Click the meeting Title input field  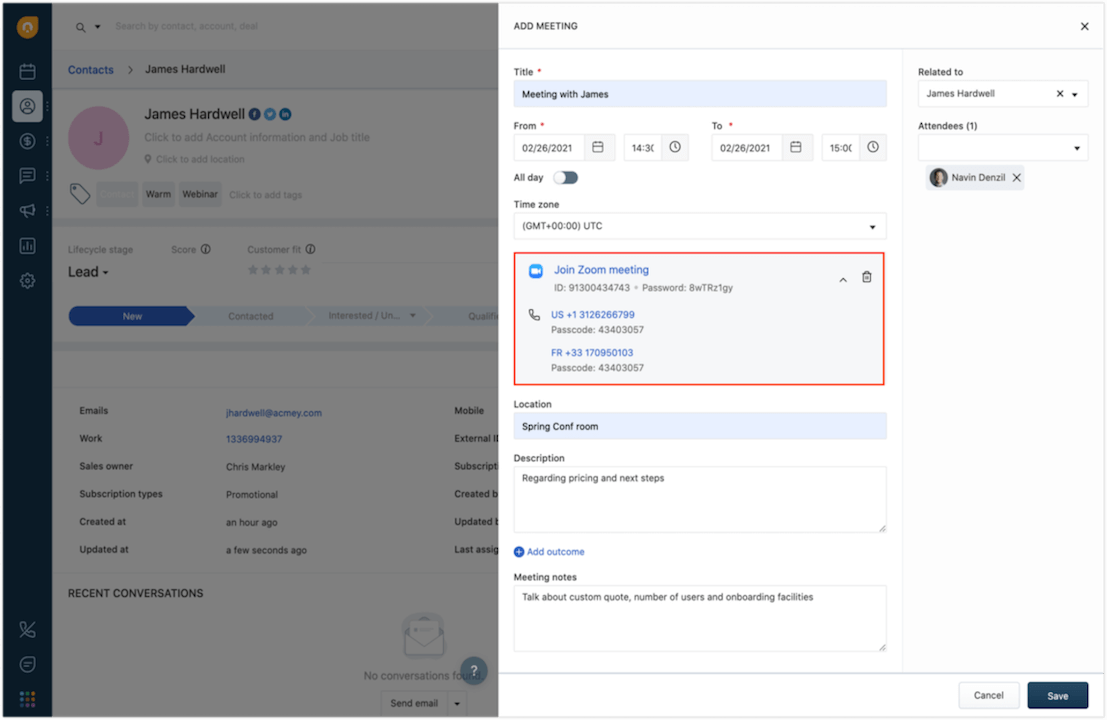(699, 93)
